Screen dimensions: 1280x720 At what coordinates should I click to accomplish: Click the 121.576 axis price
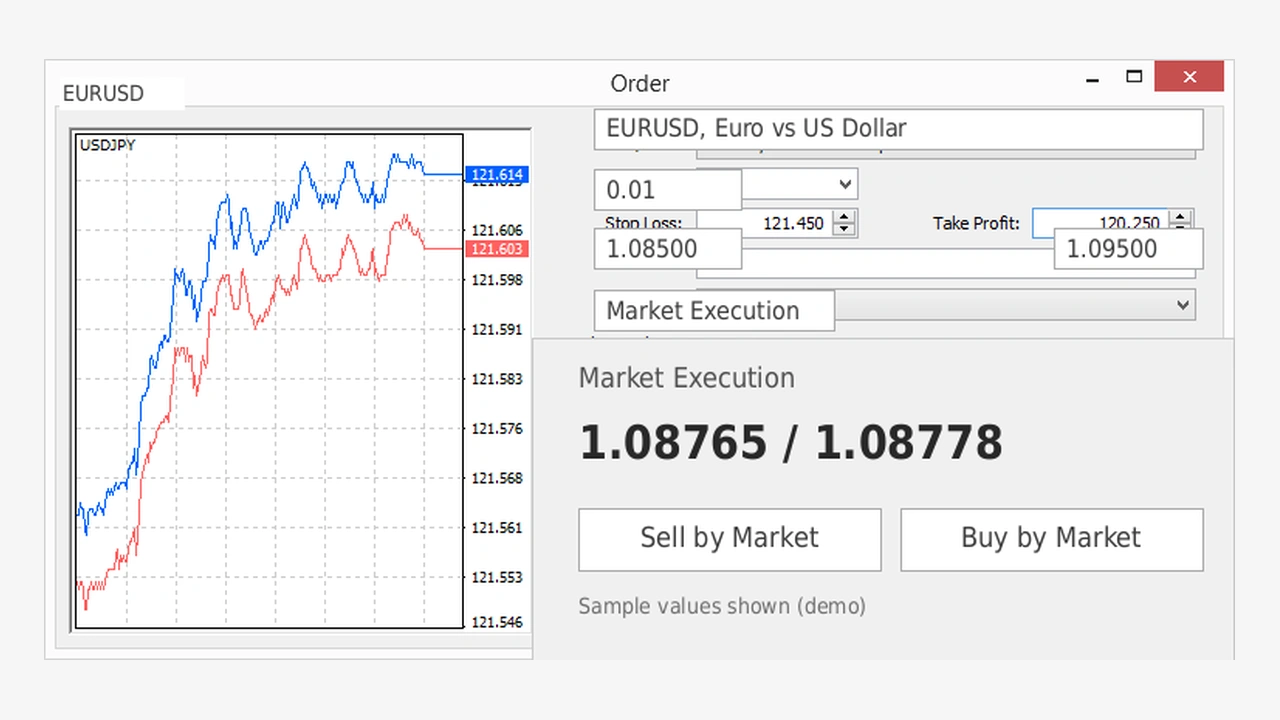497,429
